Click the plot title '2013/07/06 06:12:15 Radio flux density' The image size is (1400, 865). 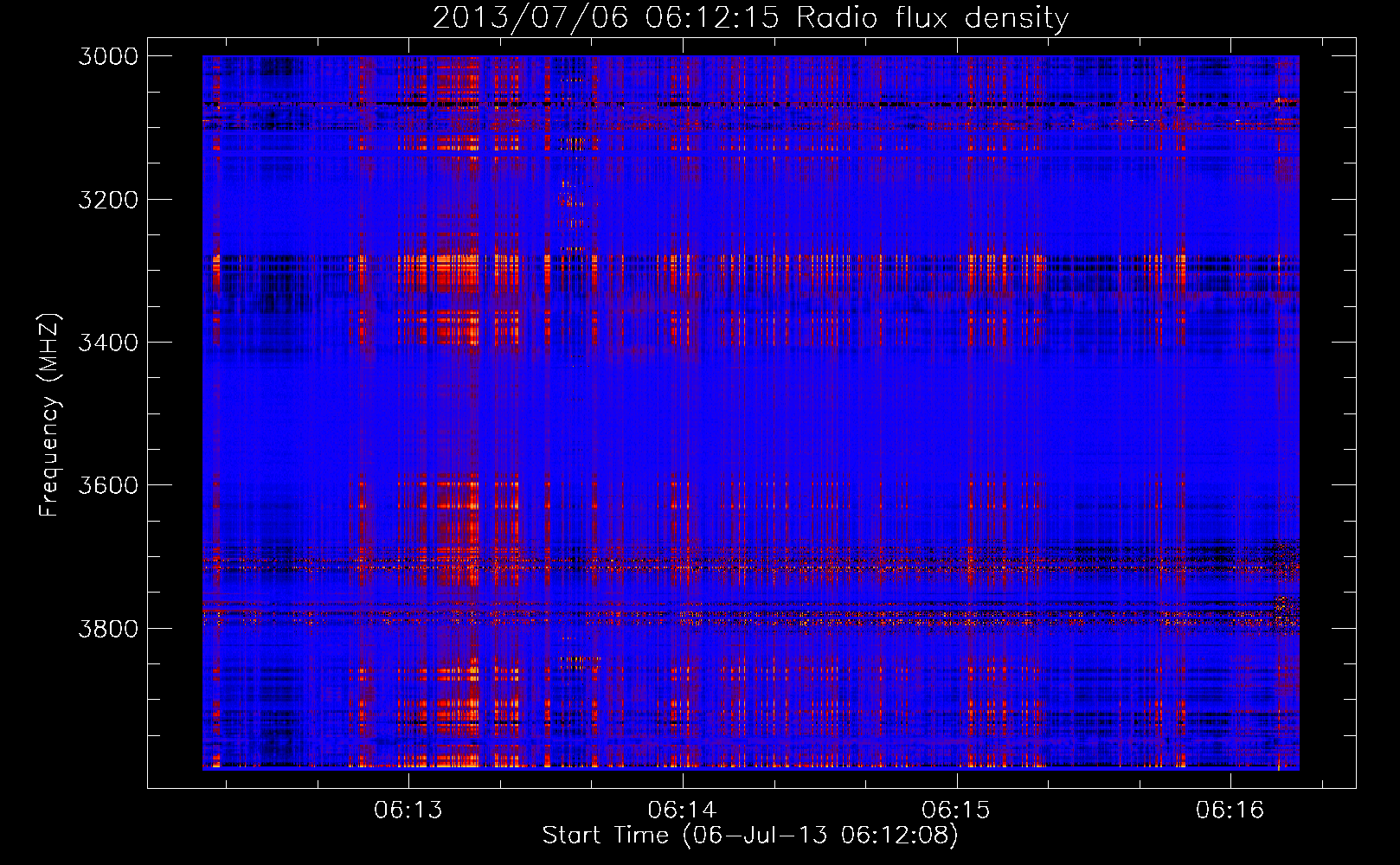[750, 17]
